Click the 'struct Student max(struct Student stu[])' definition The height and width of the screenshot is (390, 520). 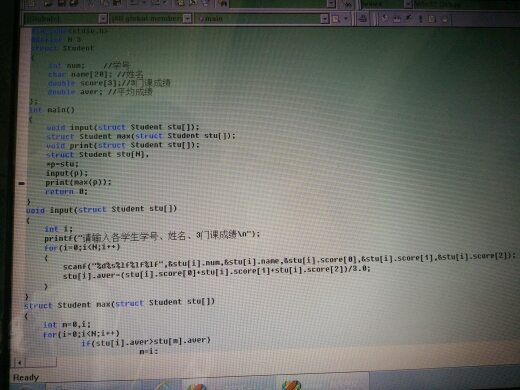(x=119, y=303)
